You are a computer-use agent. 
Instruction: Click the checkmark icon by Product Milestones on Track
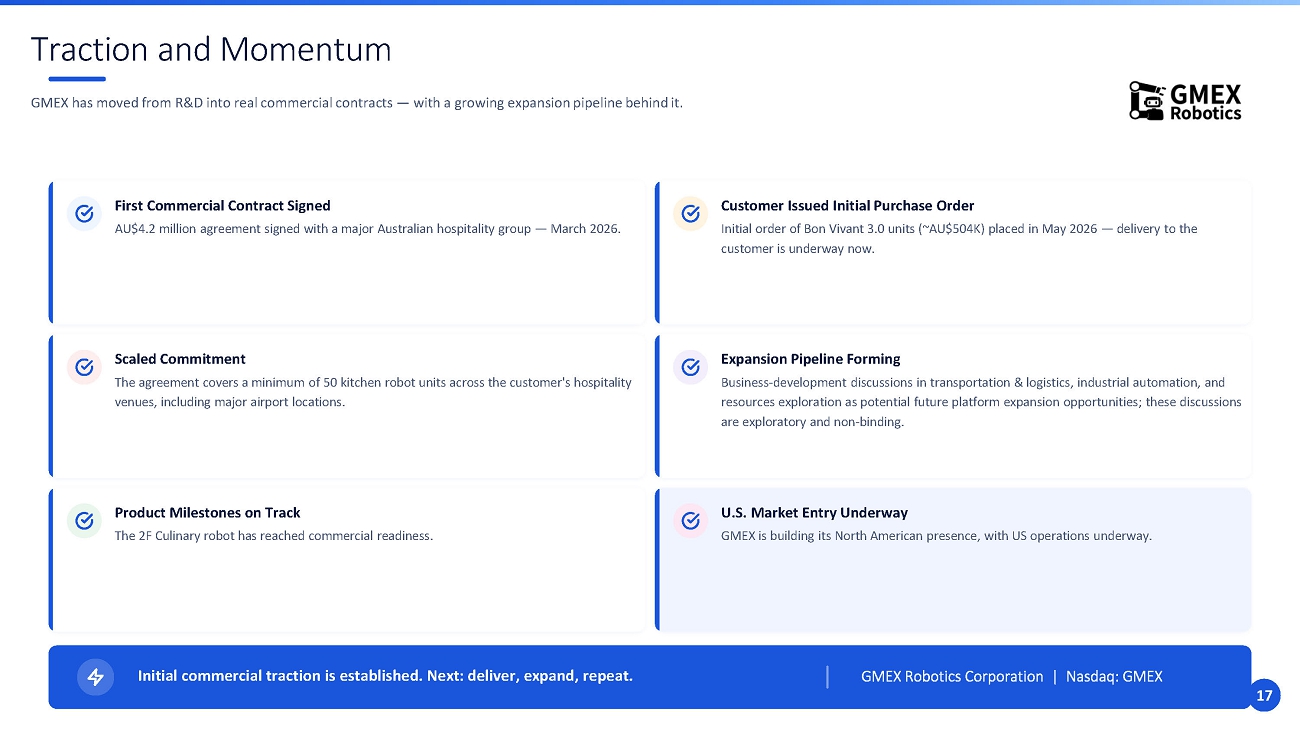pyautogui.click(x=85, y=520)
